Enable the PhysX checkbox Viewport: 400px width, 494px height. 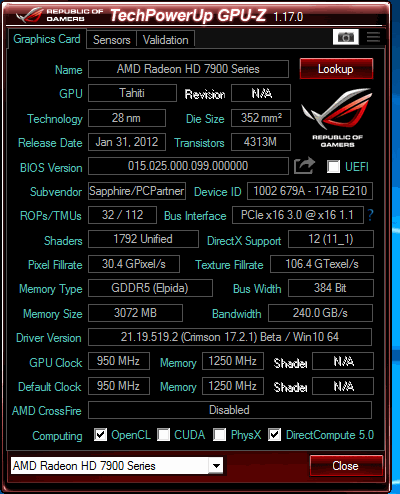[x=219, y=434]
